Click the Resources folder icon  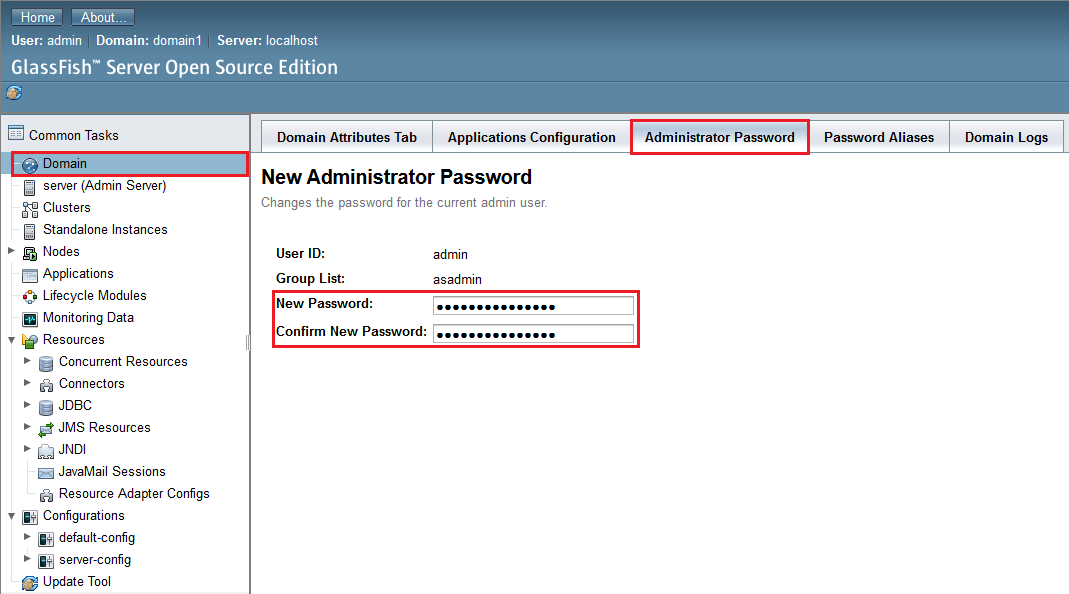coord(29,341)
